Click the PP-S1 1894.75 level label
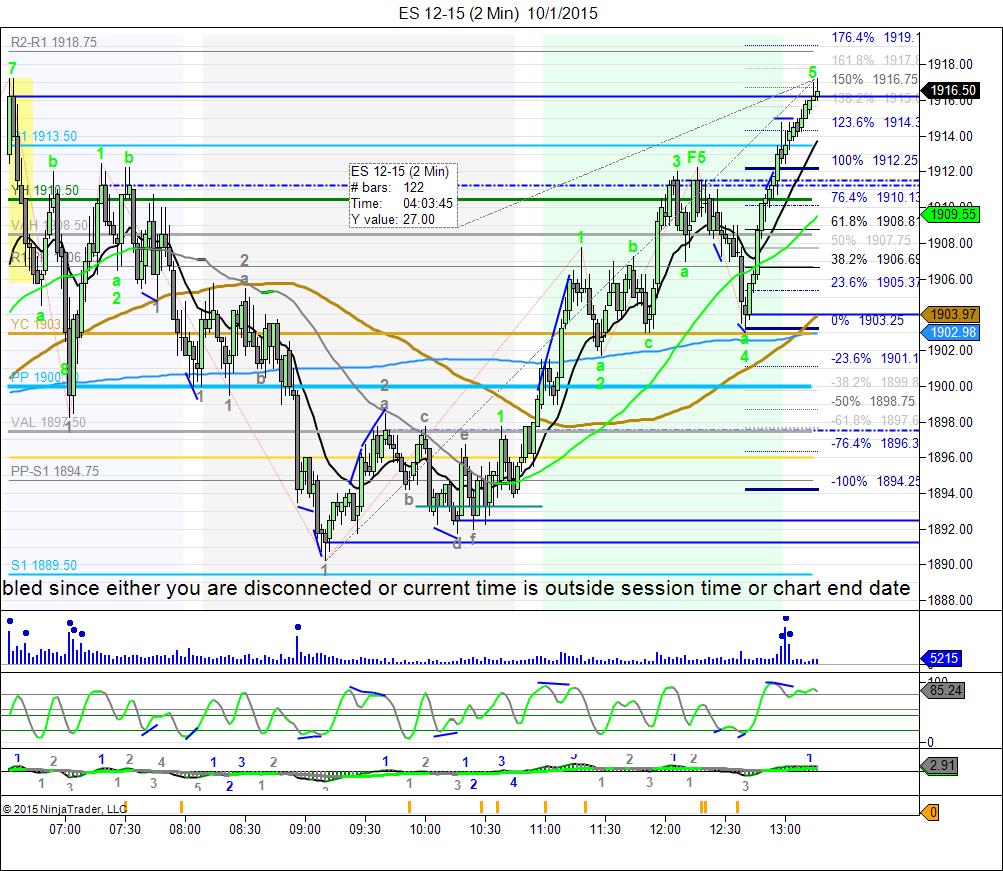 coord(54,471)
